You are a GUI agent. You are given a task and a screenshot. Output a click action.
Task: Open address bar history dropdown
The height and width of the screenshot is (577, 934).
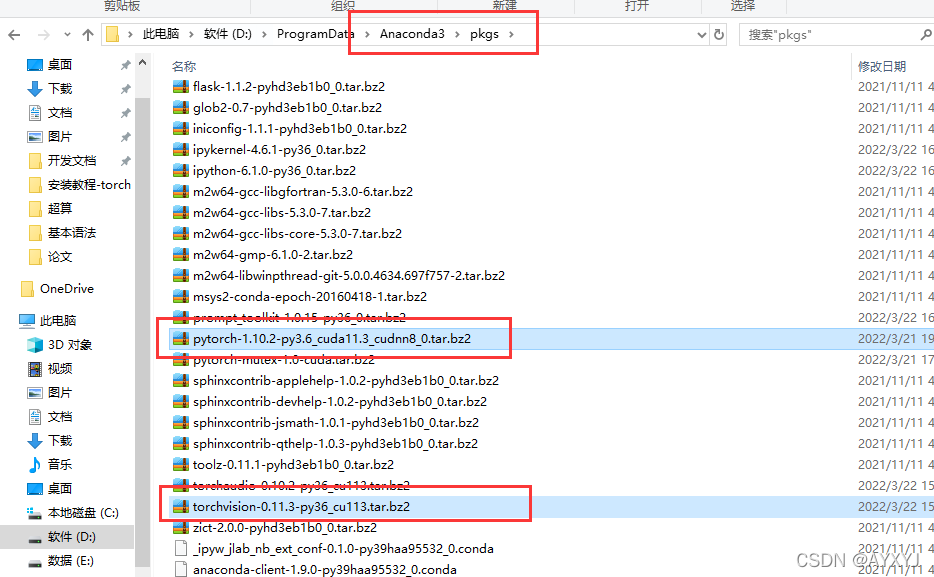point(702,35)
